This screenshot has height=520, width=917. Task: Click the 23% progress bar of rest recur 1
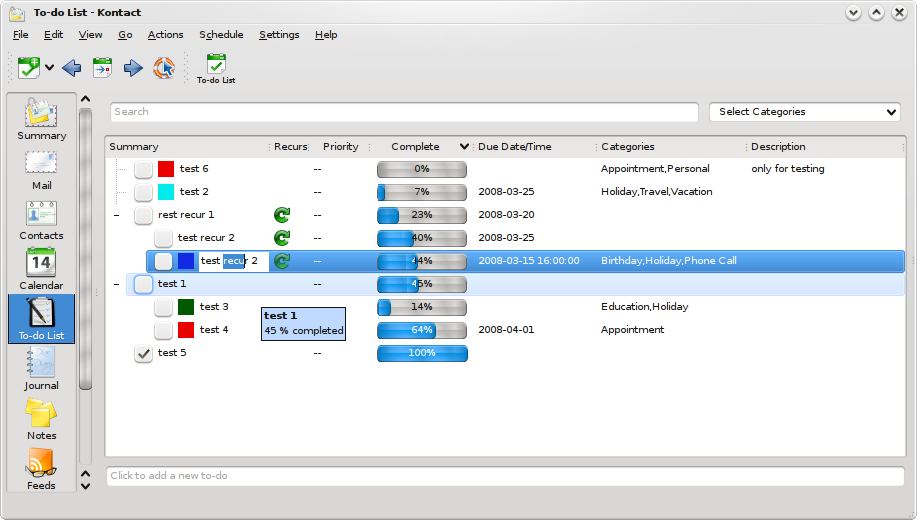[x=422, y=215]
